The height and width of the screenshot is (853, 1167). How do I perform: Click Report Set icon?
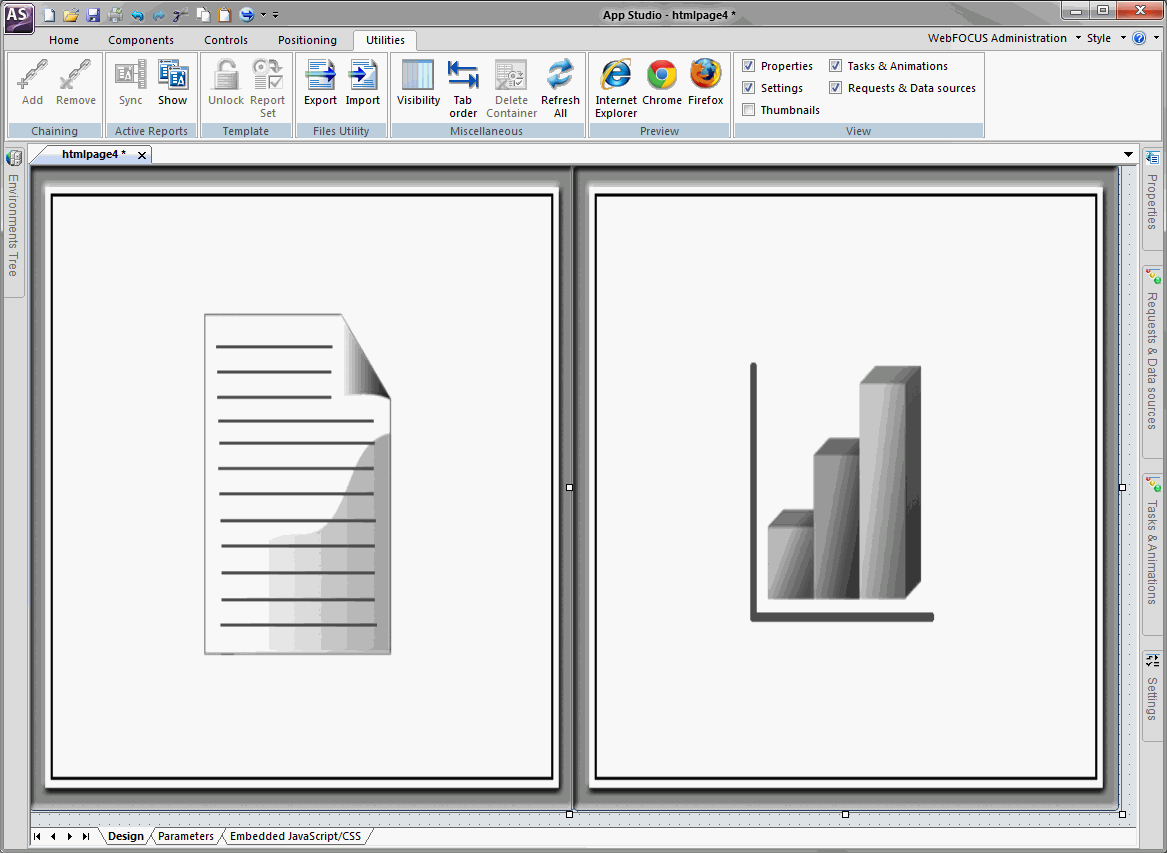click(x=267, y=89)
